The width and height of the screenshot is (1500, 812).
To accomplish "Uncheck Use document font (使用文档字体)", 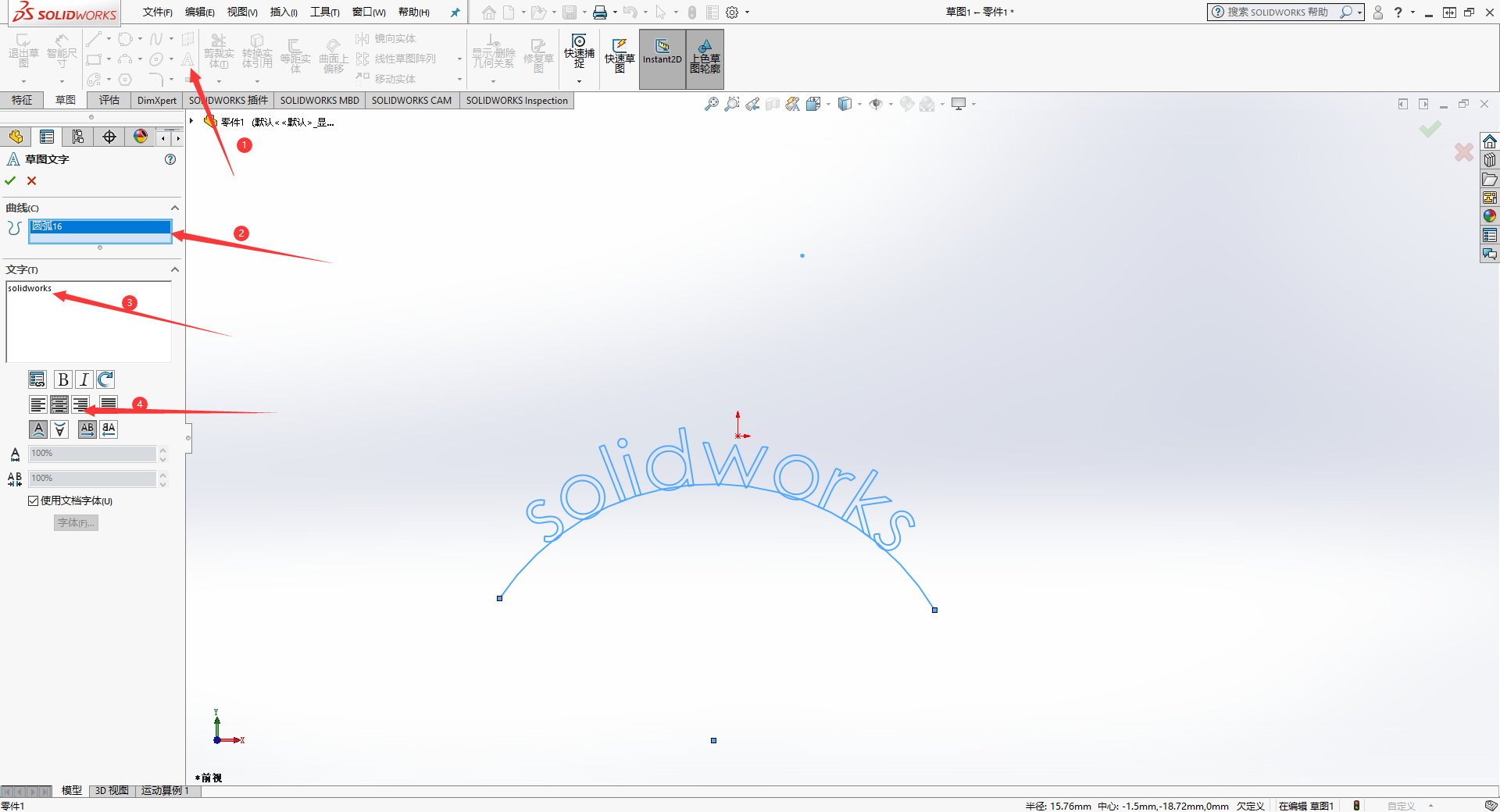I will [x=33, y=501].
